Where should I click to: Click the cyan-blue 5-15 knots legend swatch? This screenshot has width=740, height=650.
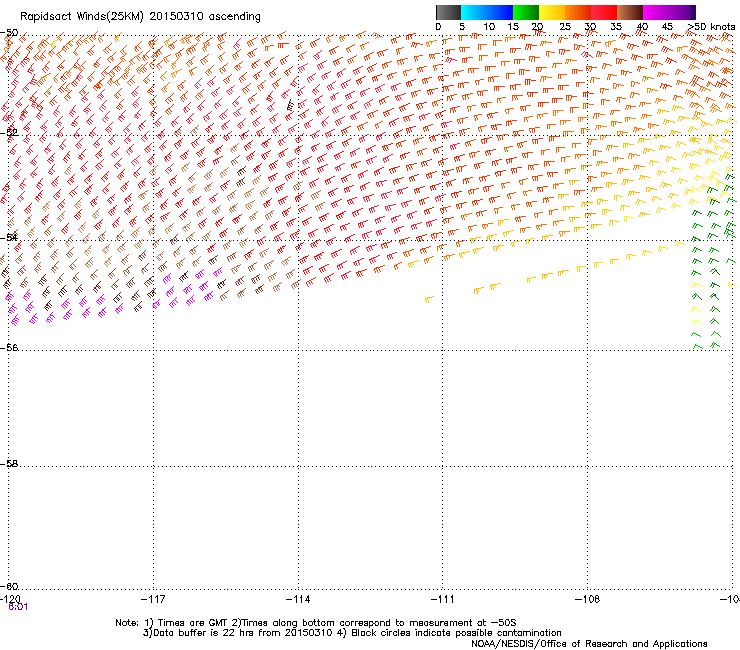(487, 12)
